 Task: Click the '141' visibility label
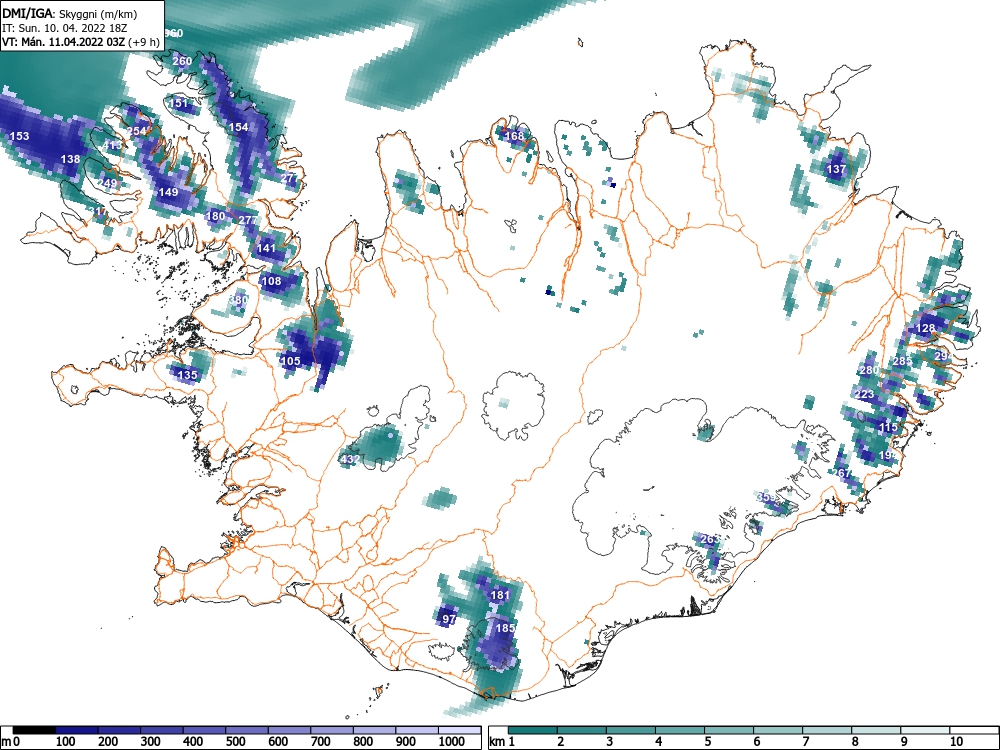tap(266, 248)
